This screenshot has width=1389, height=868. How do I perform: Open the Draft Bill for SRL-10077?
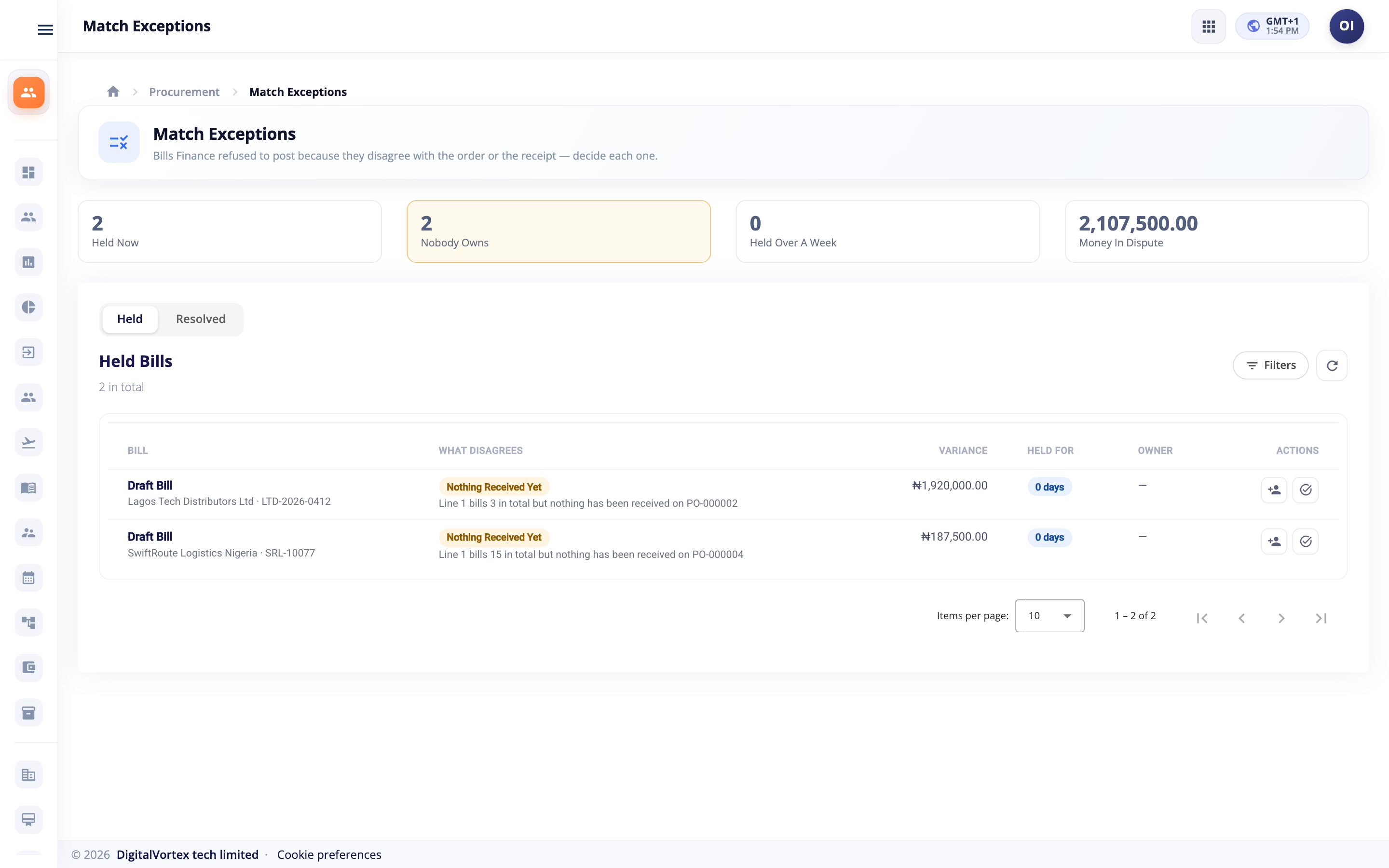pyautogui.click(x=150, y=536)
